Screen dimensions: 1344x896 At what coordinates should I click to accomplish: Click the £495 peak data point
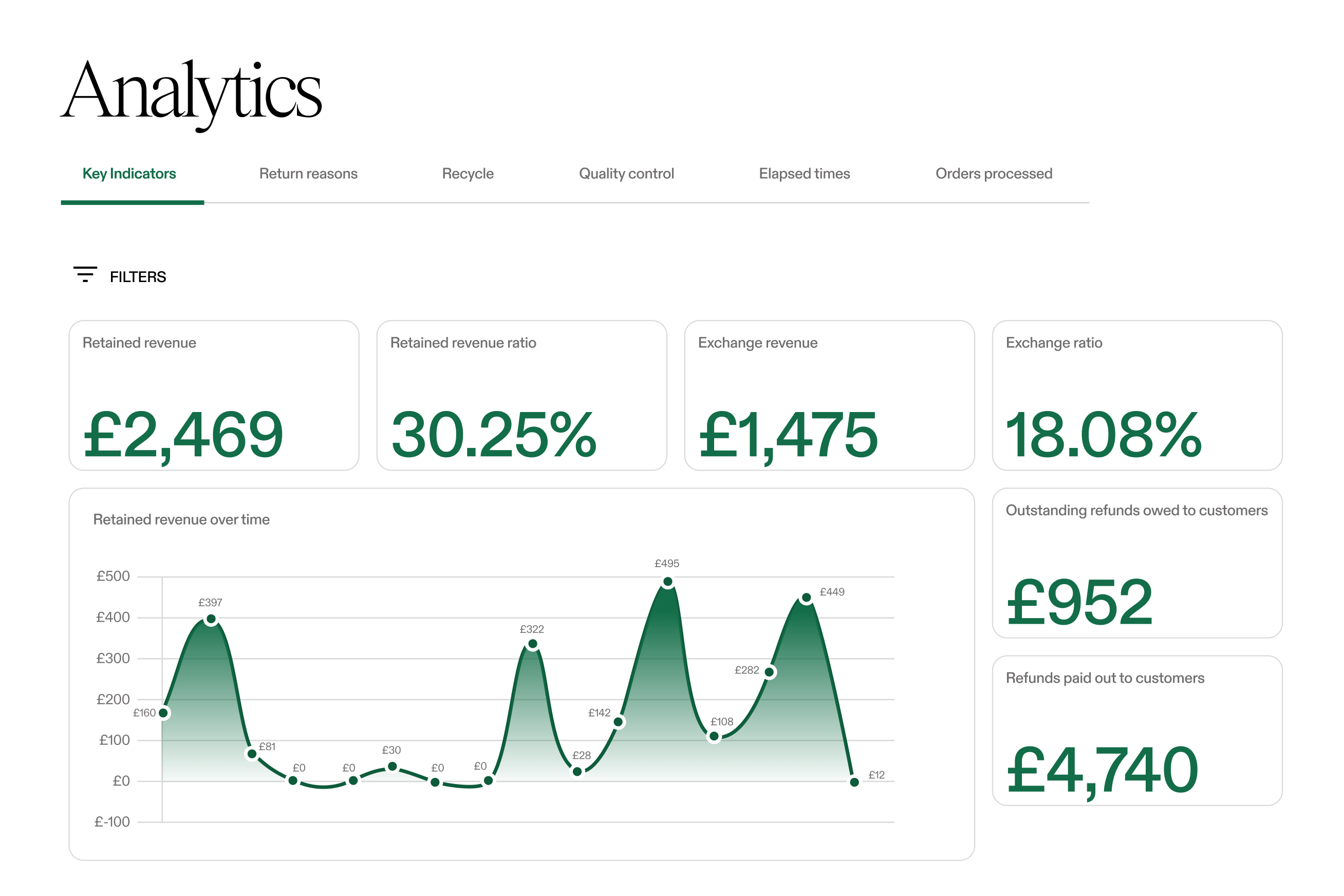(x=667, y=582)
